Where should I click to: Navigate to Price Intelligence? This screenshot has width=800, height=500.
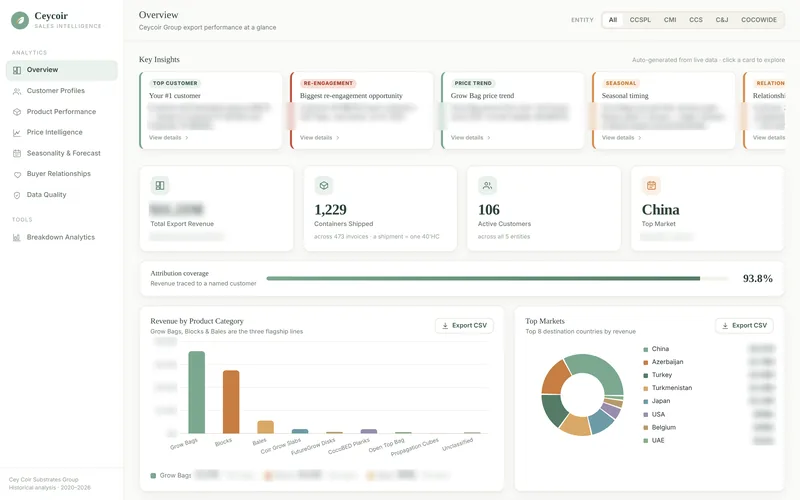coord(62,132)
